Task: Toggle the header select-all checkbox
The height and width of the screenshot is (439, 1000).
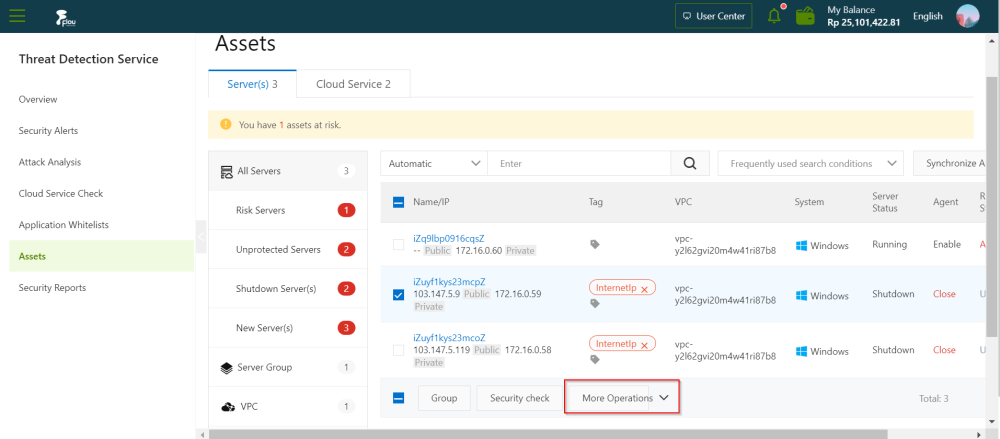Action: click(398, 202)
